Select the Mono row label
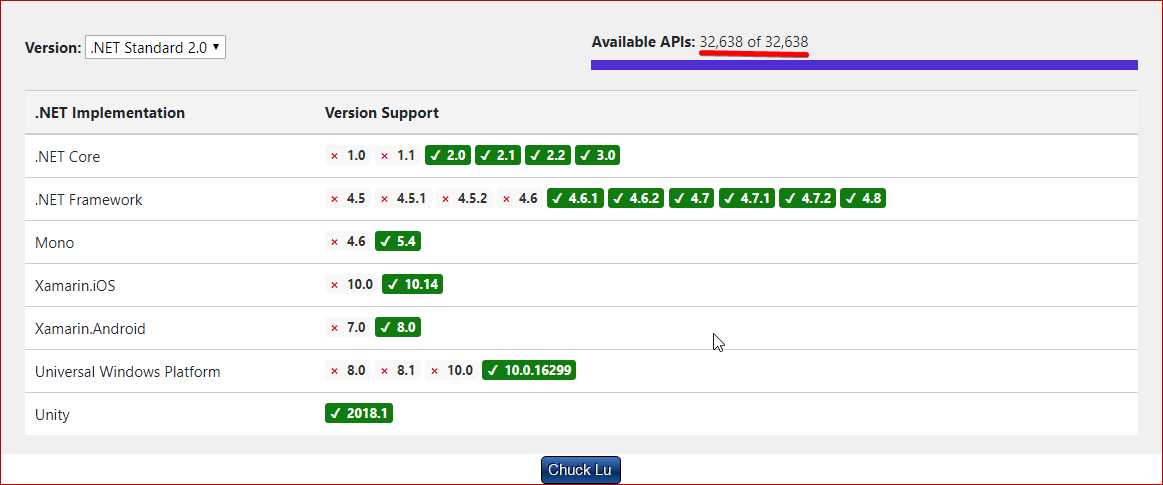The height and width of the screenshot is (485, 1163). tap(54, 242)
